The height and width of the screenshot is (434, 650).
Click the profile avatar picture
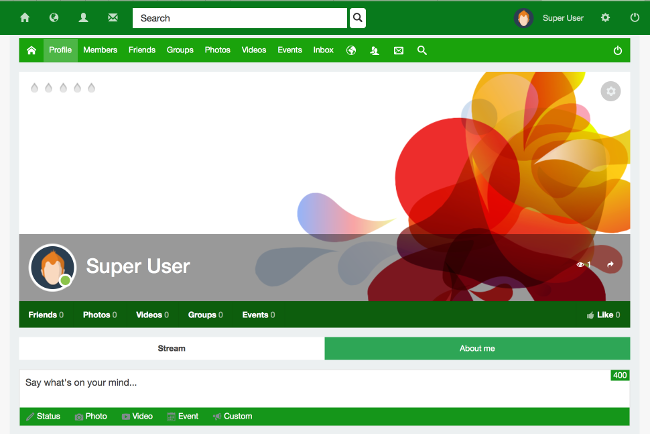click(52, 267)
